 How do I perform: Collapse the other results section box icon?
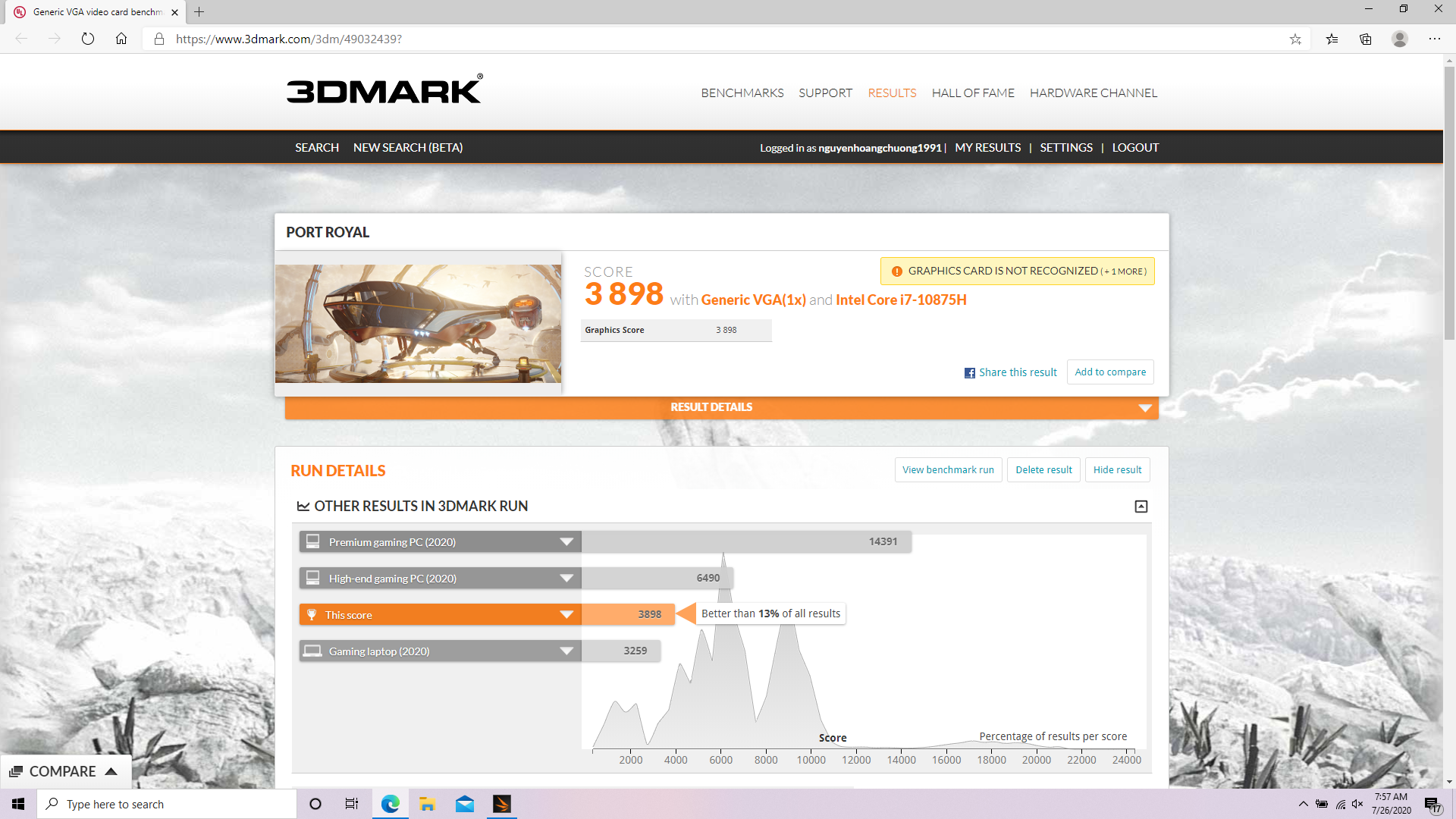1141,507
